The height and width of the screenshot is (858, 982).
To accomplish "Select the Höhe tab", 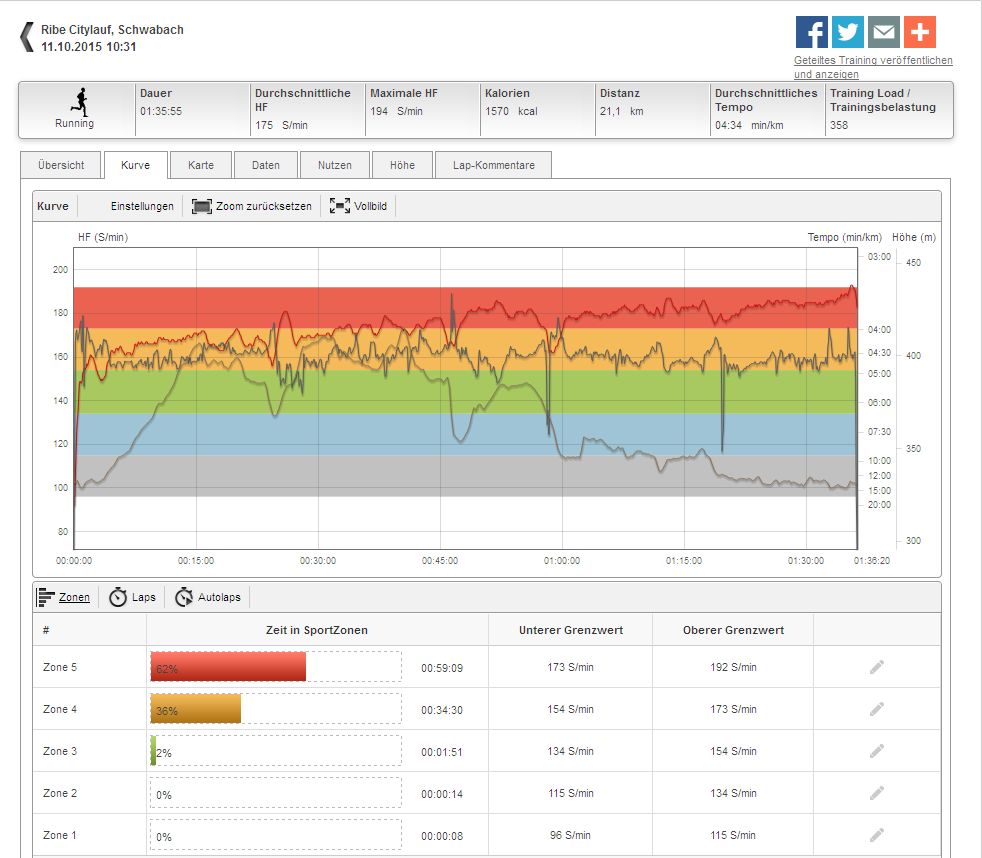I will pyautogui.click(x=401, y=165).
